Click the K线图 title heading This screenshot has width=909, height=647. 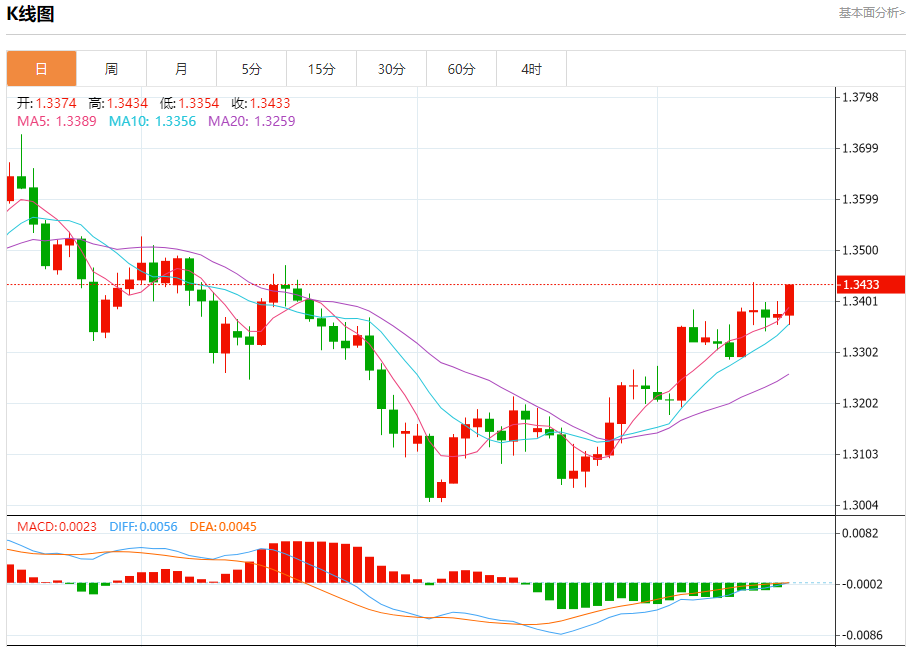tap(31, 14)
